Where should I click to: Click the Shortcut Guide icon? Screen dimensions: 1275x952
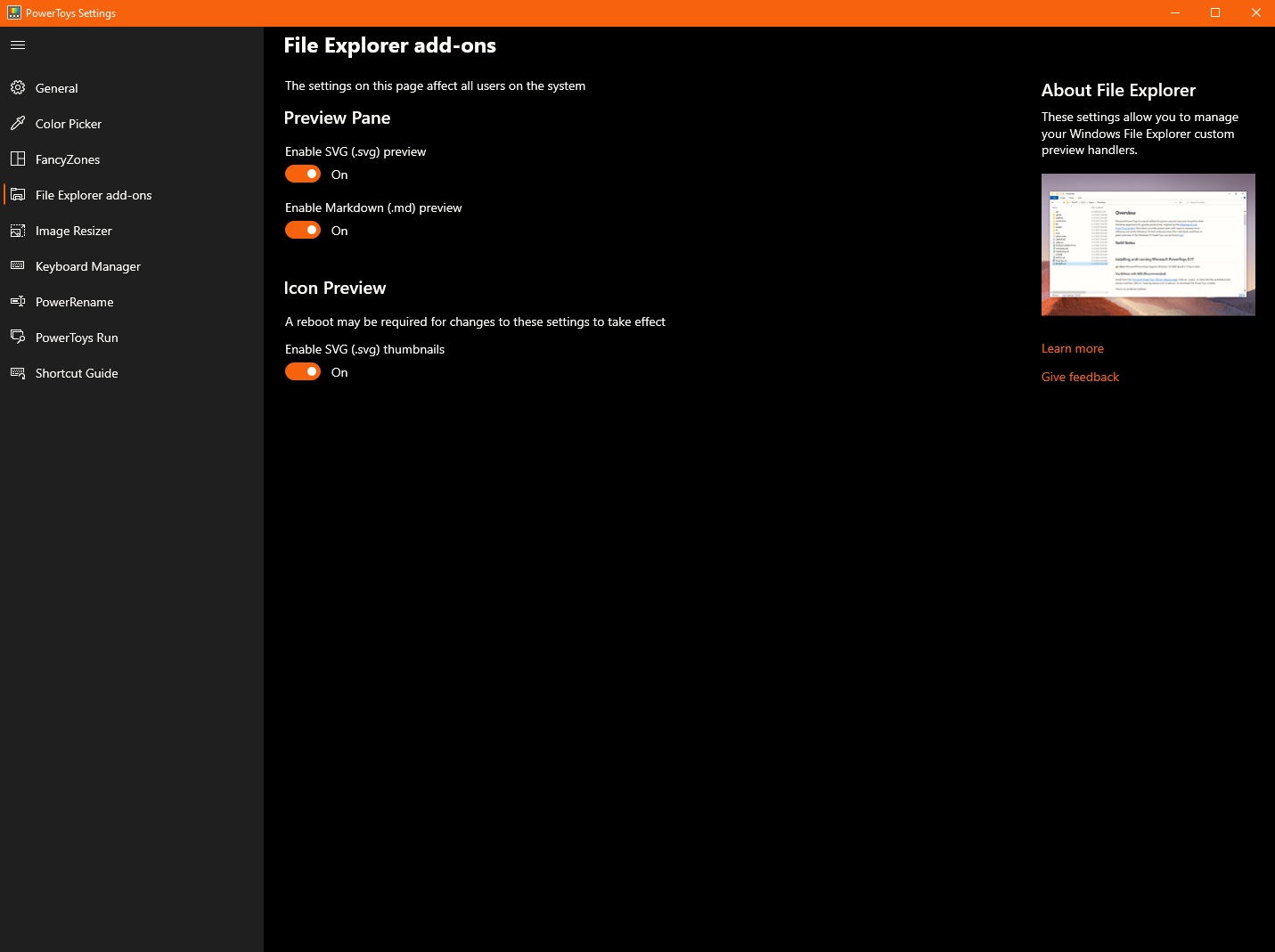pyautogui.click(x=18, y=372)
